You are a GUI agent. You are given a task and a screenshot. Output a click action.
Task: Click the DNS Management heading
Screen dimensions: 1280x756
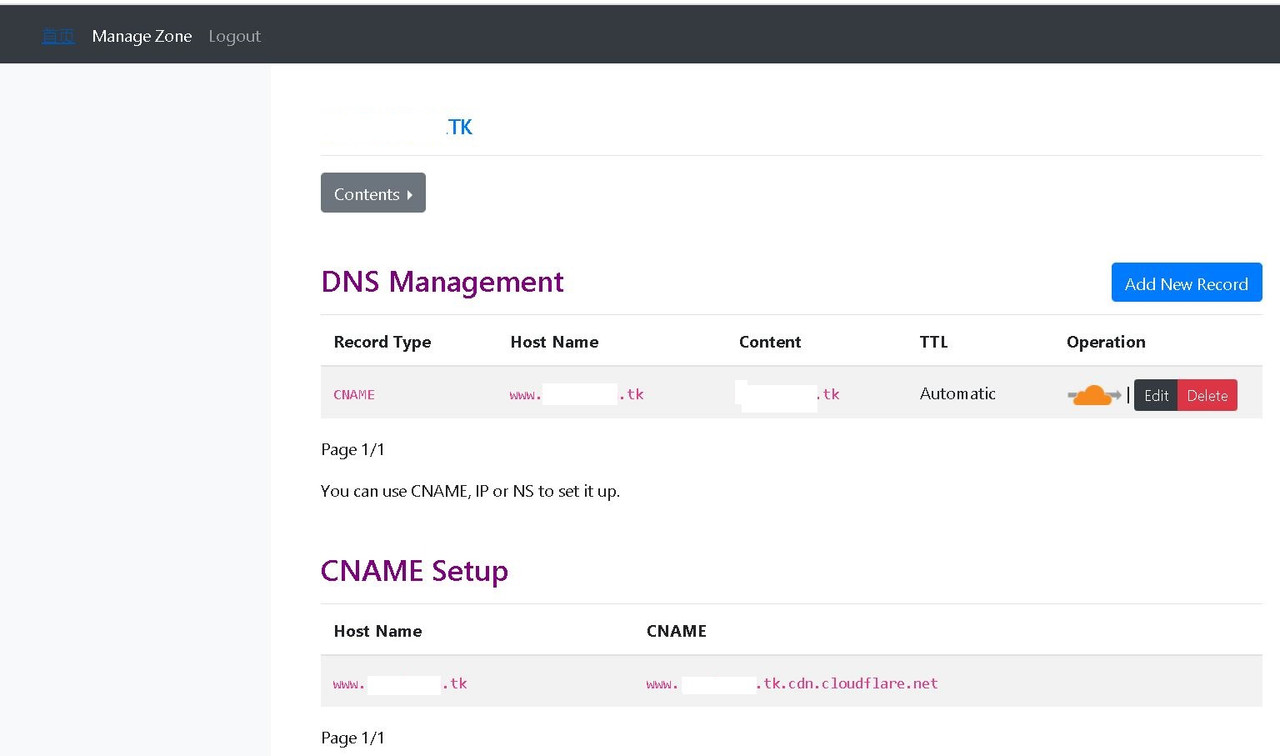[442, 282]
